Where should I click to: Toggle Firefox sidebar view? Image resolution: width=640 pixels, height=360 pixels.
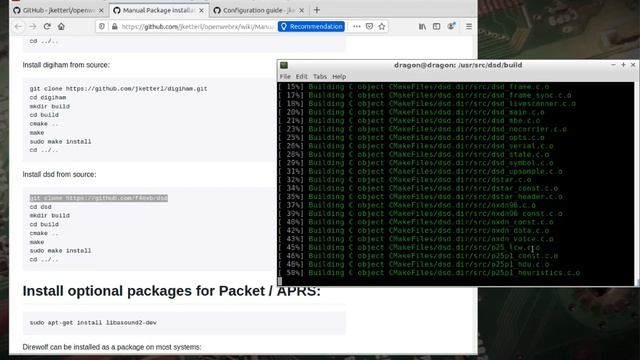tap(436, 27)
